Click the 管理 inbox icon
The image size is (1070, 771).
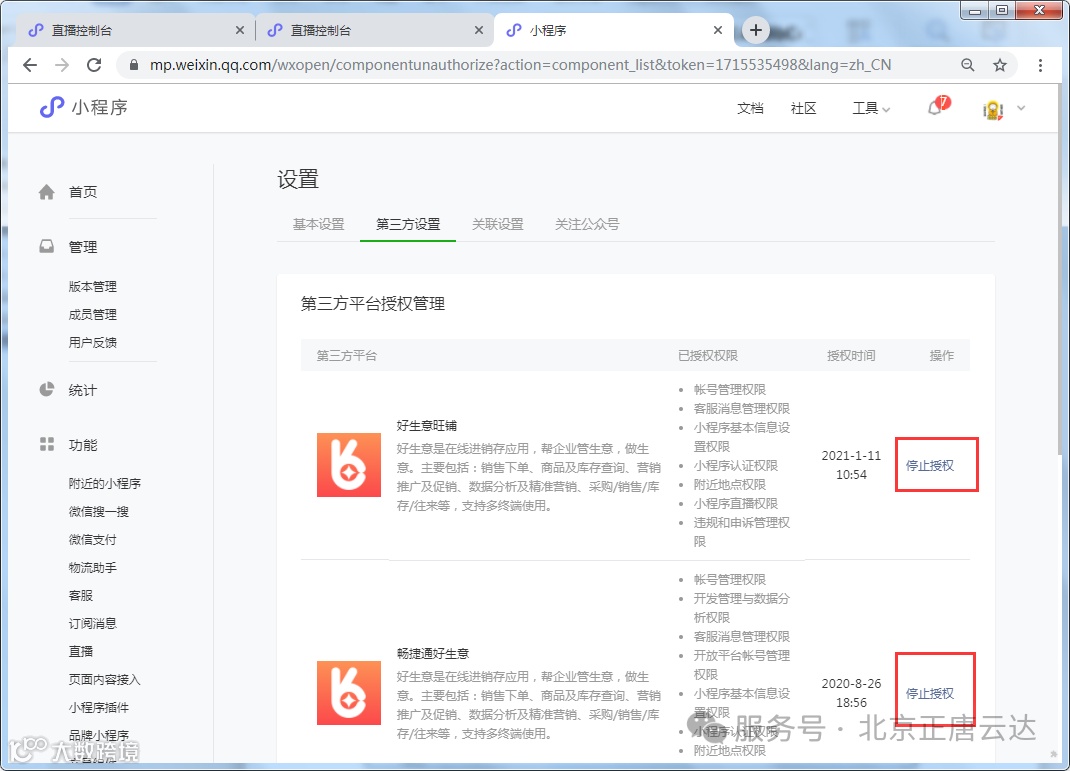pyautogui.click(x=46, y=246)
